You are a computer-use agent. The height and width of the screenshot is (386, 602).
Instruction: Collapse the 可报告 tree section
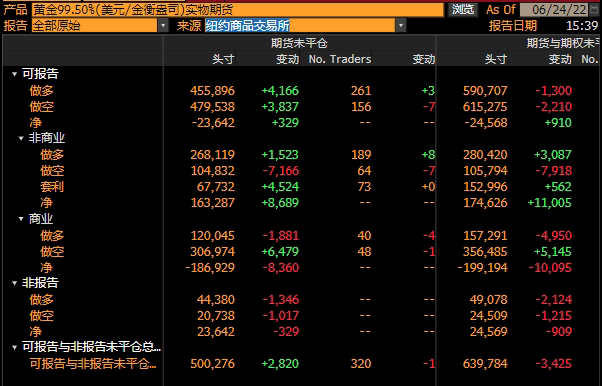coord(15,74)
